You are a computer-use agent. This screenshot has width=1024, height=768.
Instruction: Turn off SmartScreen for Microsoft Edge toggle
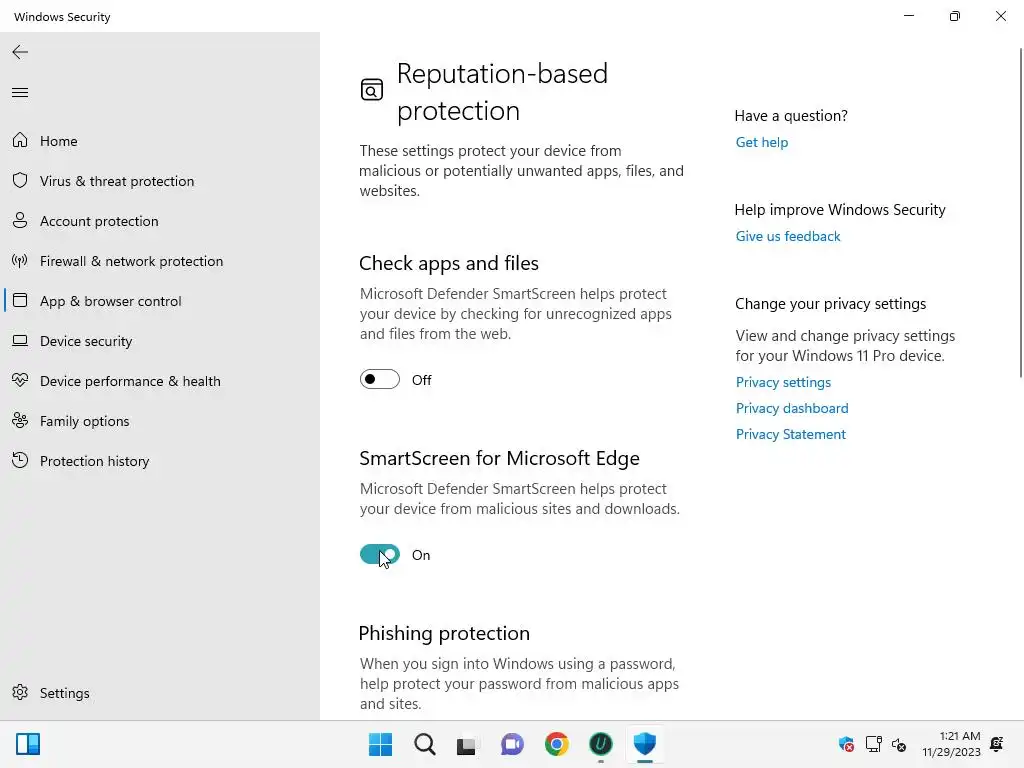pos(379,554)
